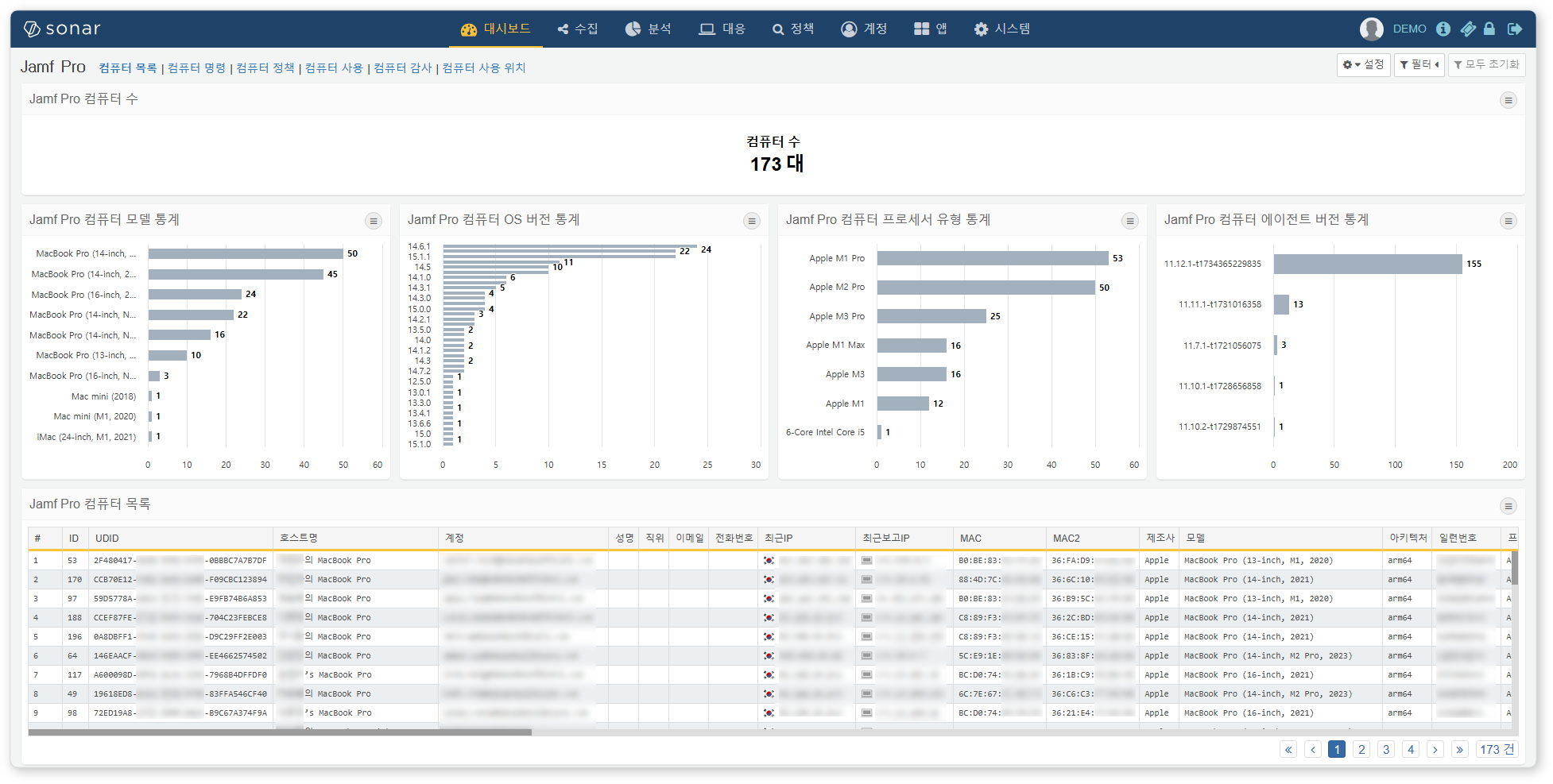Open menu of 컴퓨터 모델 통계 panel
The image size is (1553, 784).
[x=374, y=221]
